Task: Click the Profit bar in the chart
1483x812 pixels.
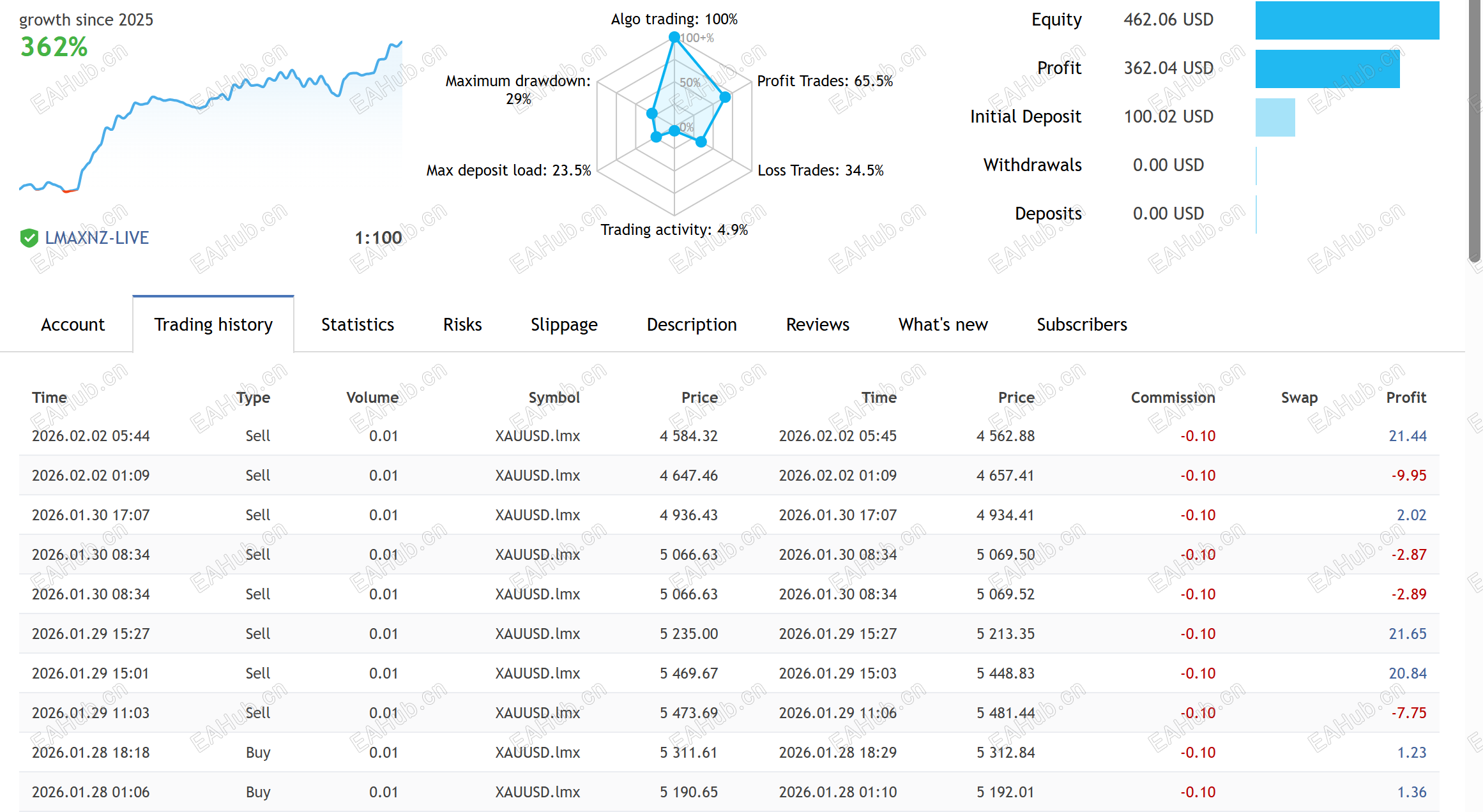Action: [x=1327, y=69]
